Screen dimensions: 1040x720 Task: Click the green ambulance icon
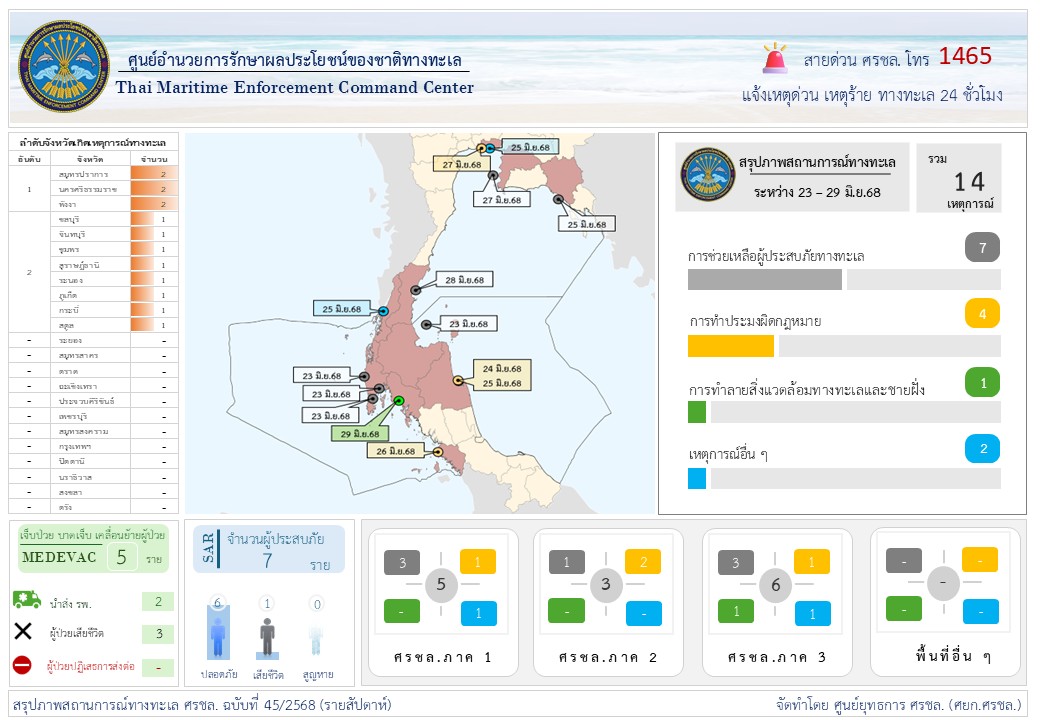click(x=27, y=600)
